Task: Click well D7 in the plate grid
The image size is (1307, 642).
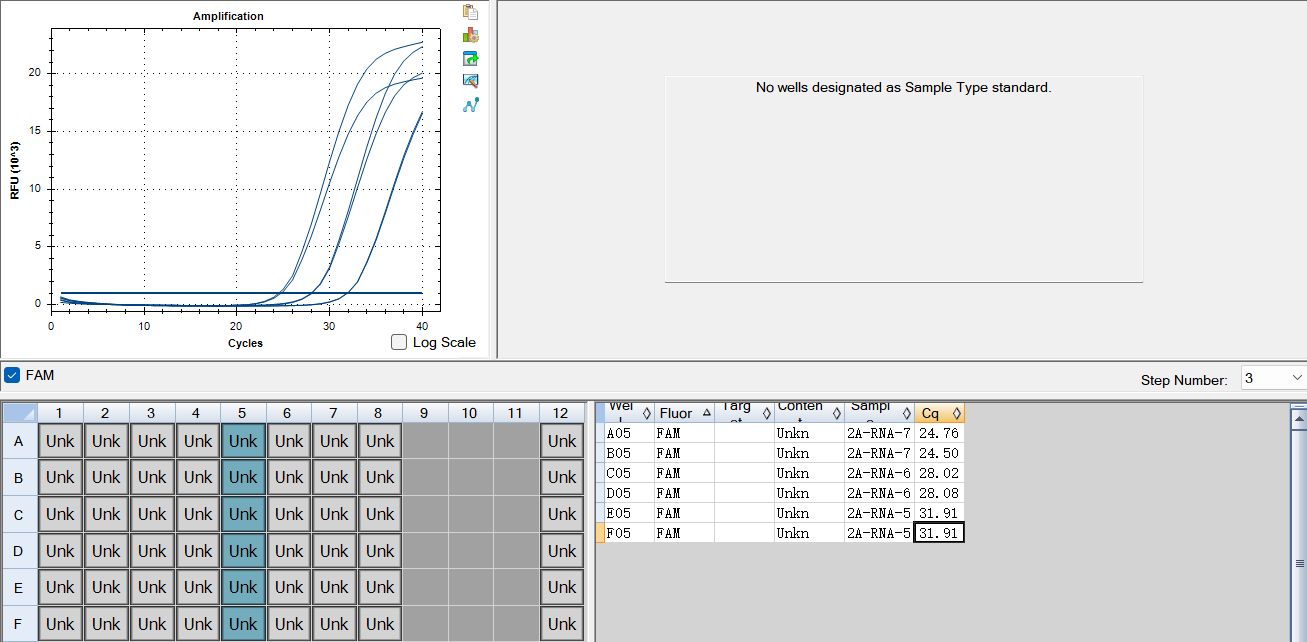Action: tap(334, 551)
